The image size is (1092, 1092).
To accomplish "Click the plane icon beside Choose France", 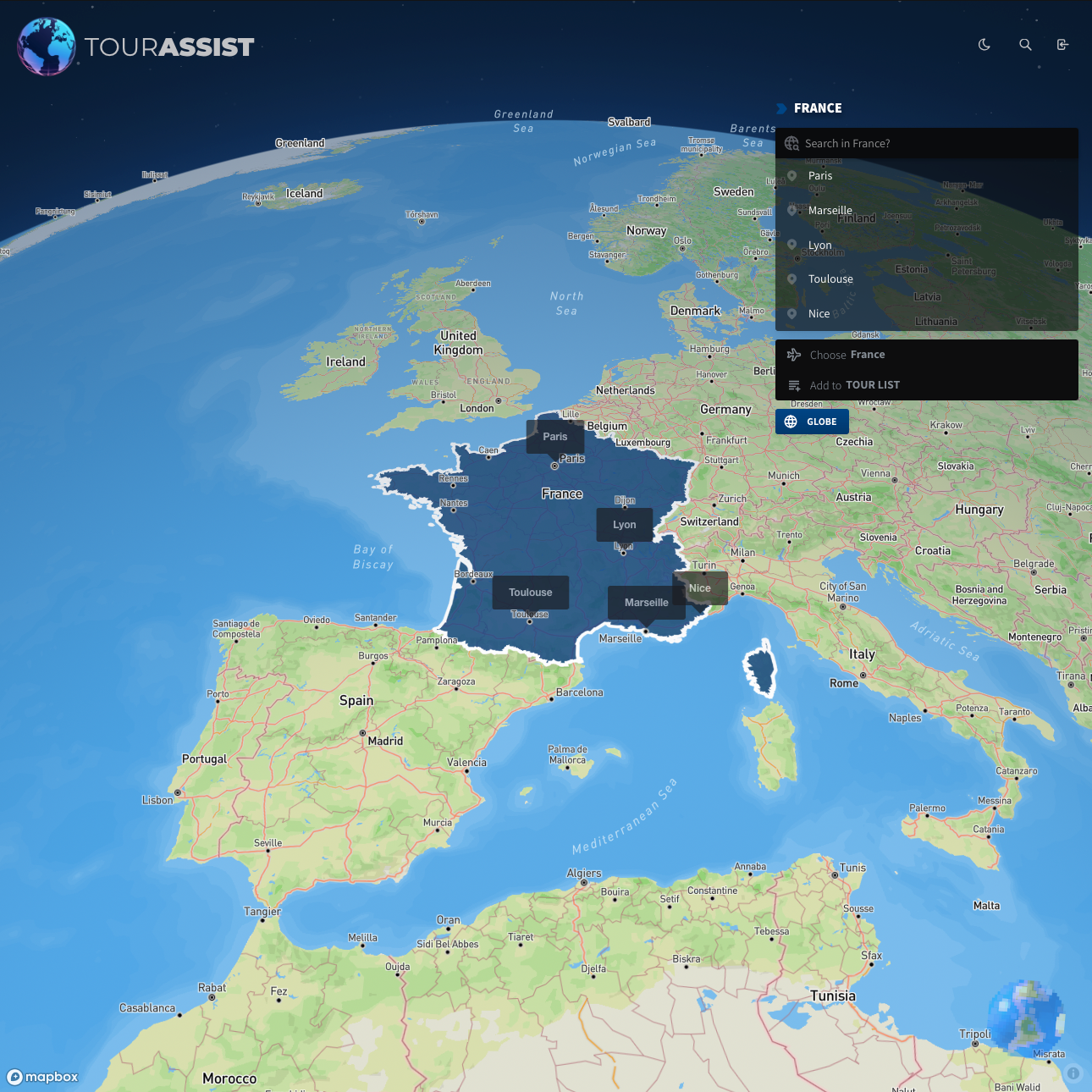I will point(793,355).
